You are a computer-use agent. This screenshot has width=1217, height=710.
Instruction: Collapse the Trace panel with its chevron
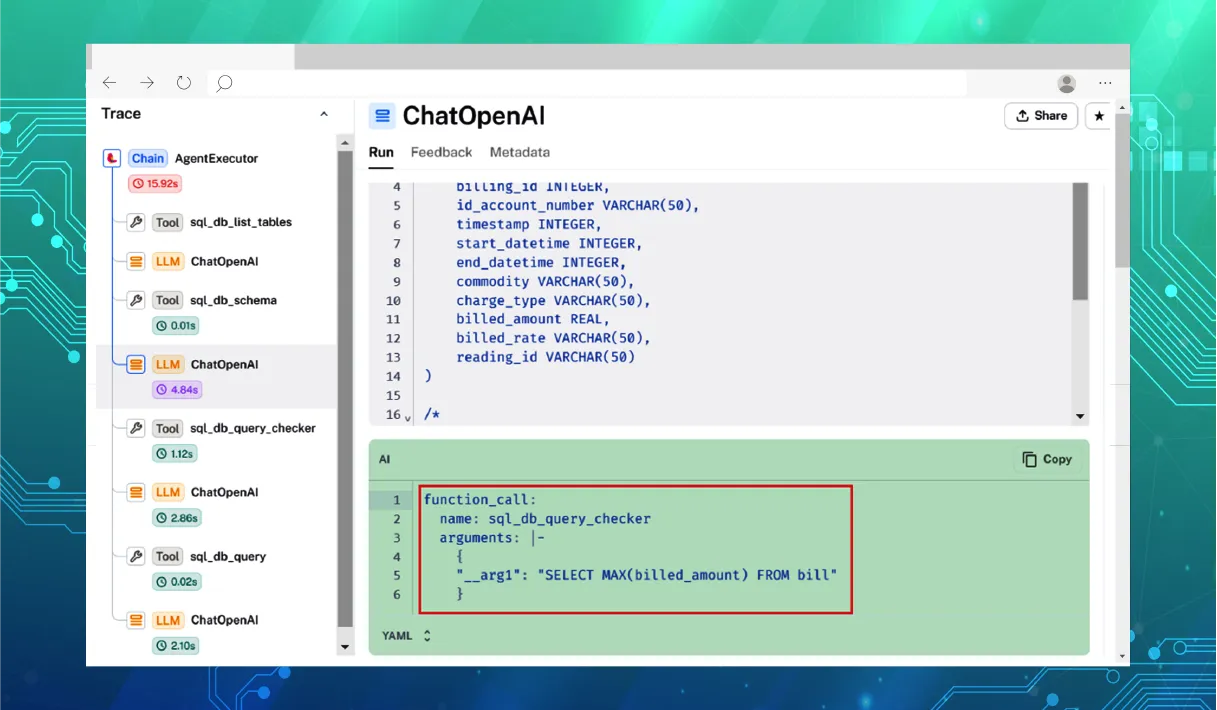[324, 114]
